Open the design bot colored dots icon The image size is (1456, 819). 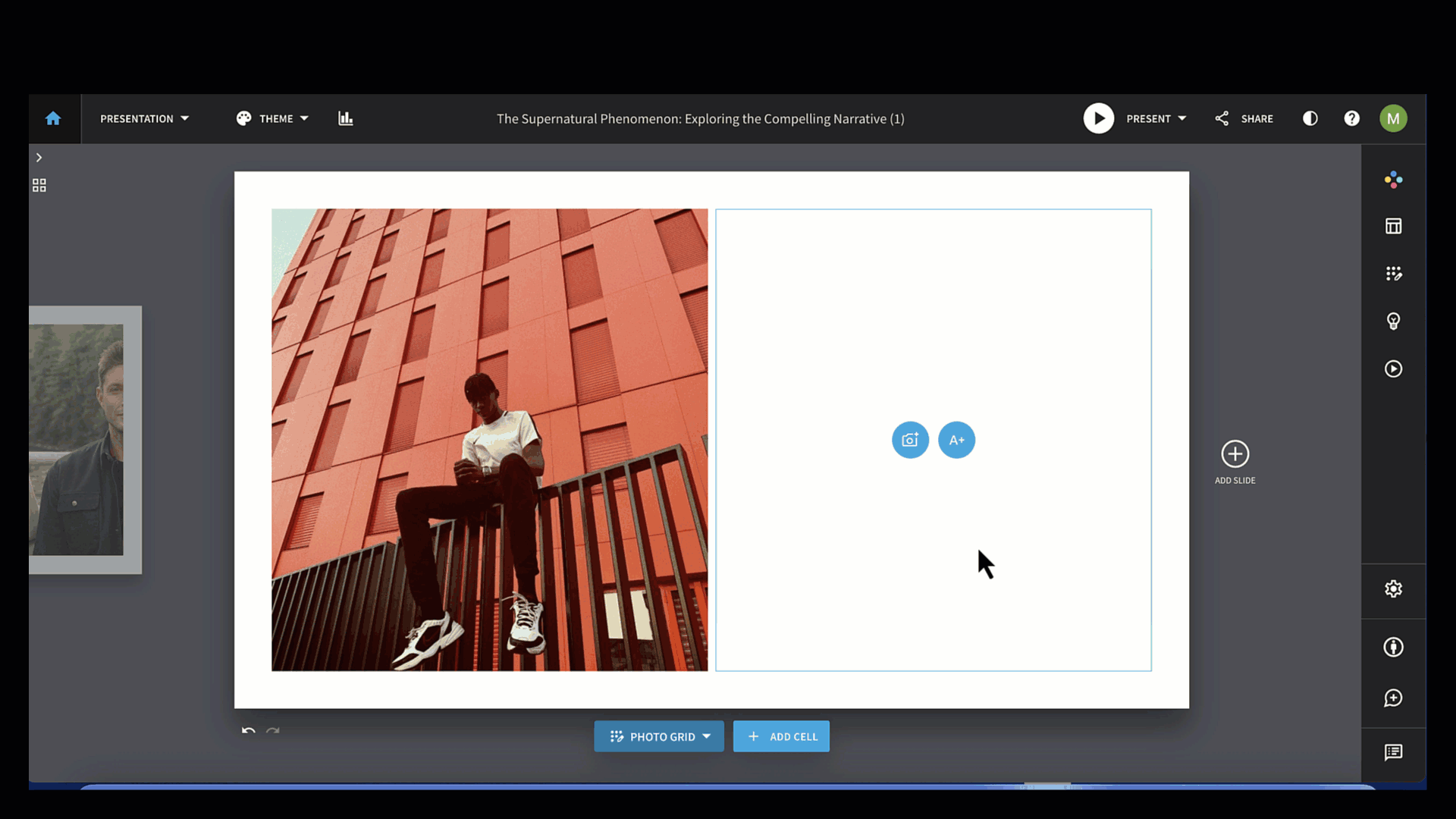coord(1393,180)
